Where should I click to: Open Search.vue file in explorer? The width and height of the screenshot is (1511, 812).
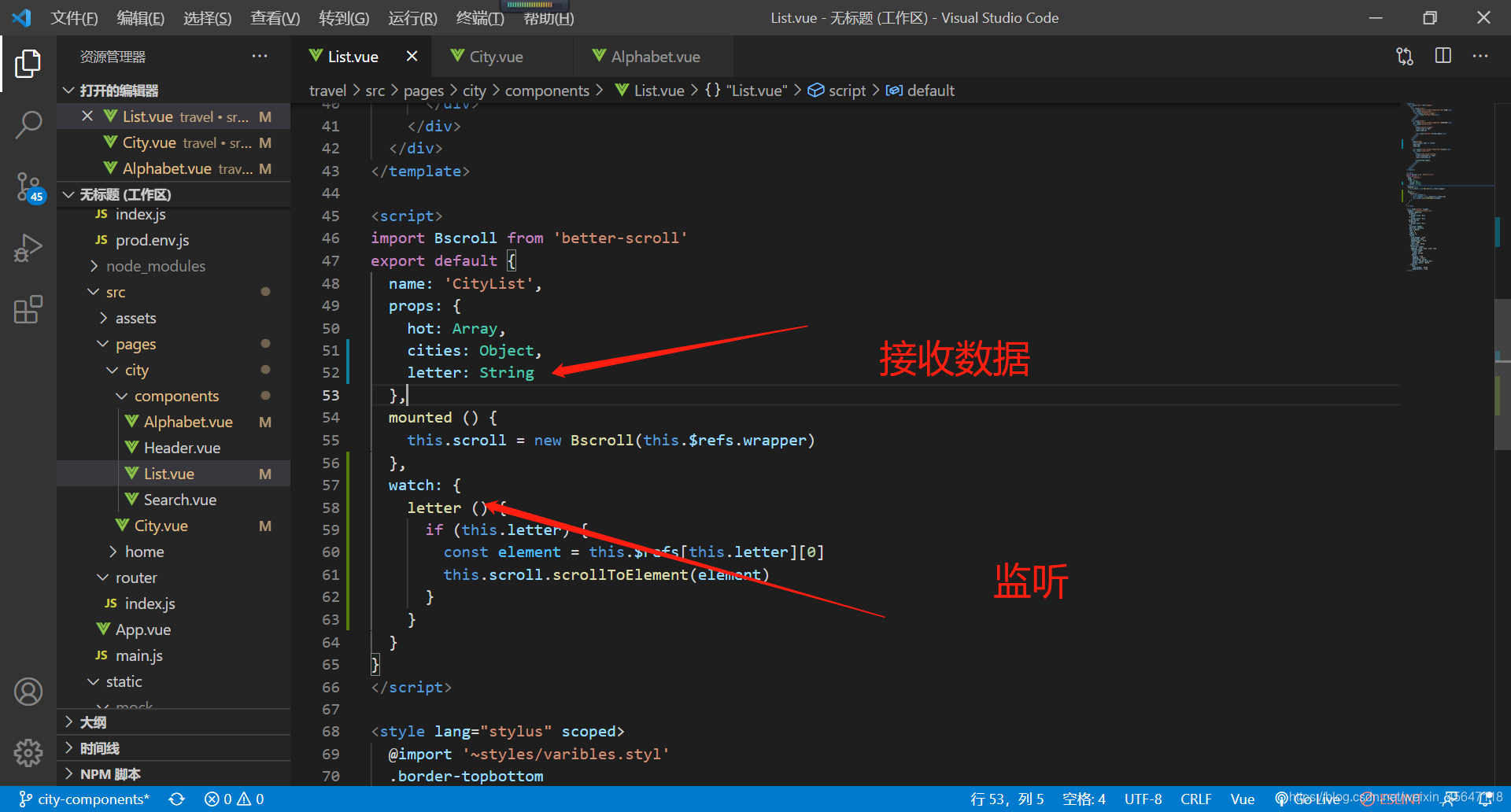180,500
